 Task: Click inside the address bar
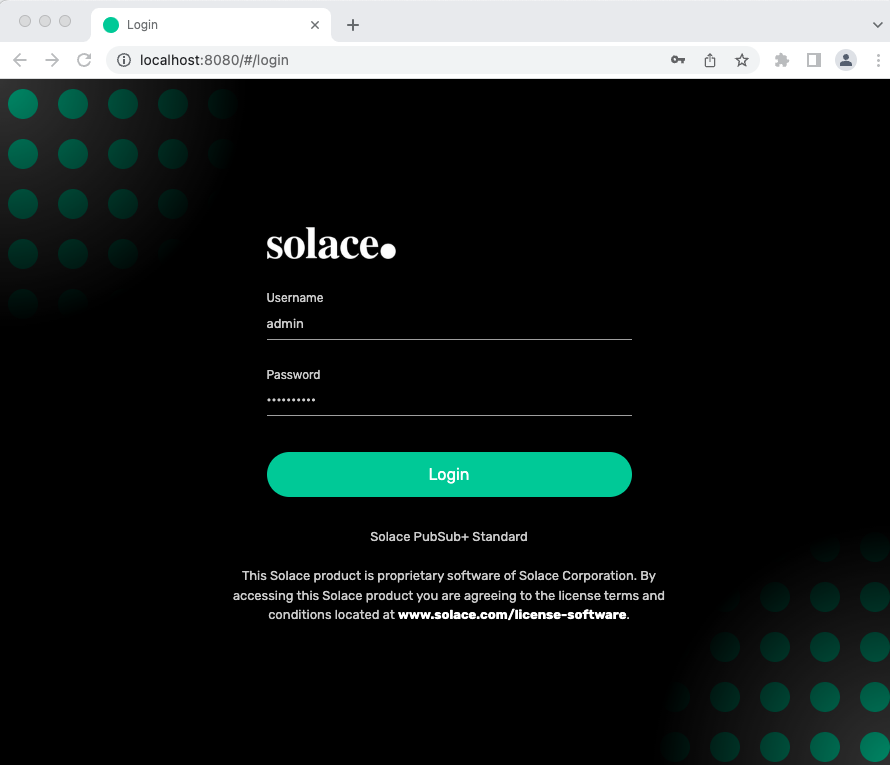[300, 60]
